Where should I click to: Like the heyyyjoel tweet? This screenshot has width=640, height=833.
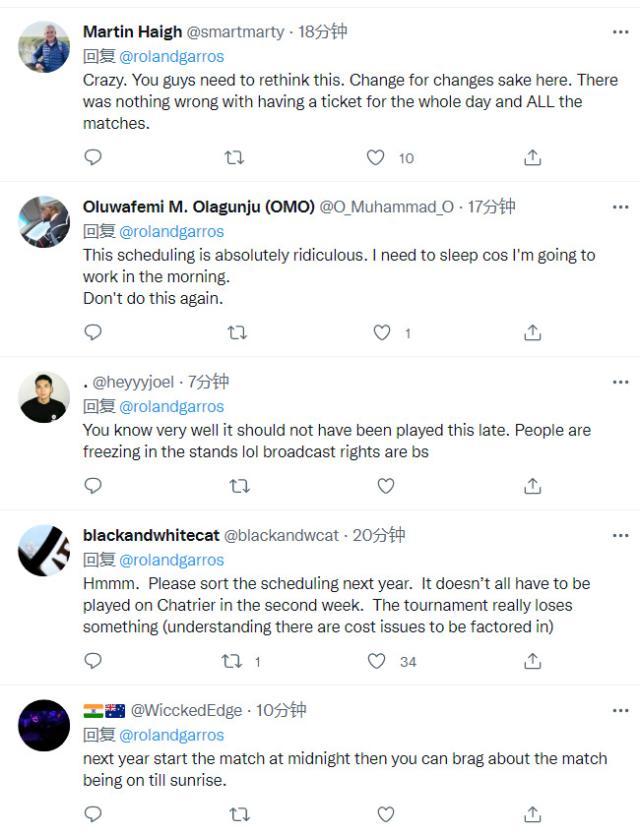point(386,486)
